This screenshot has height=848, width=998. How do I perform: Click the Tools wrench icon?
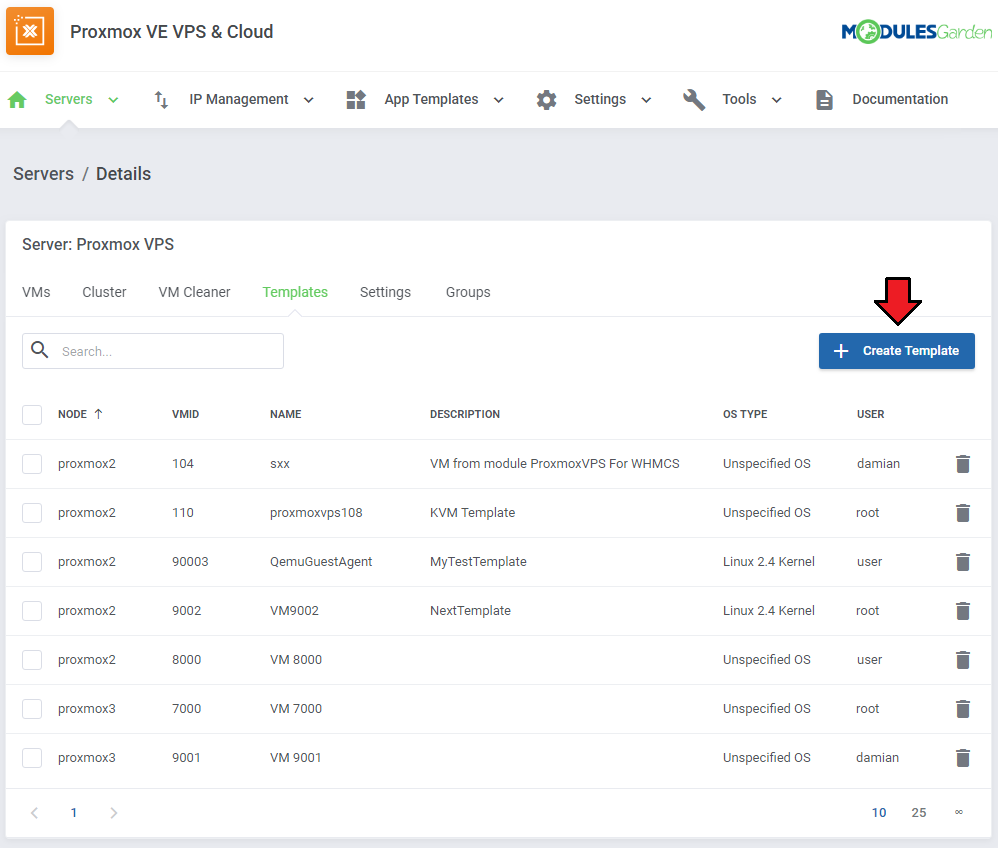(694, 99)
